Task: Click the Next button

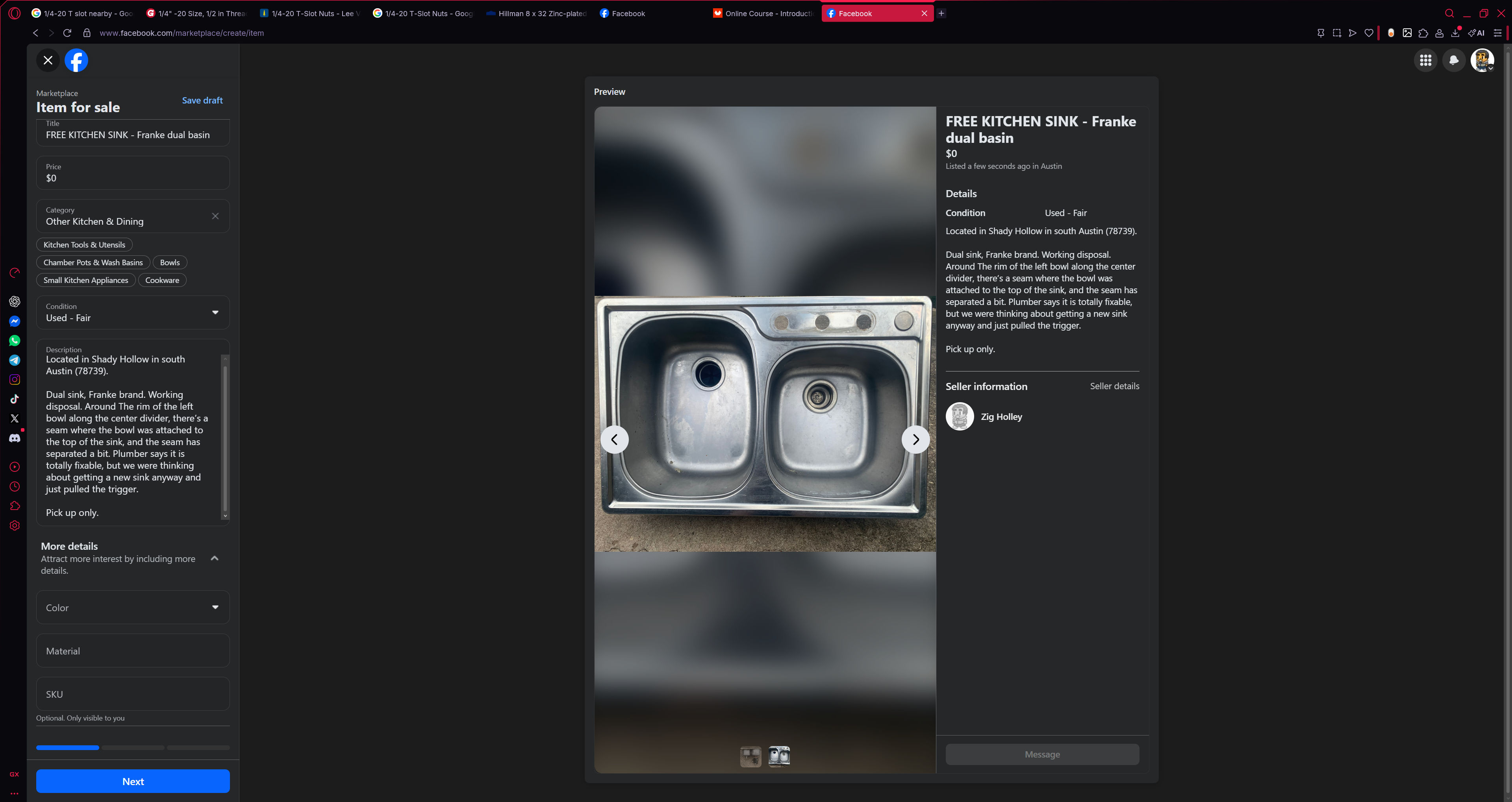Action: pyautogui.click(x=133, y=781)
